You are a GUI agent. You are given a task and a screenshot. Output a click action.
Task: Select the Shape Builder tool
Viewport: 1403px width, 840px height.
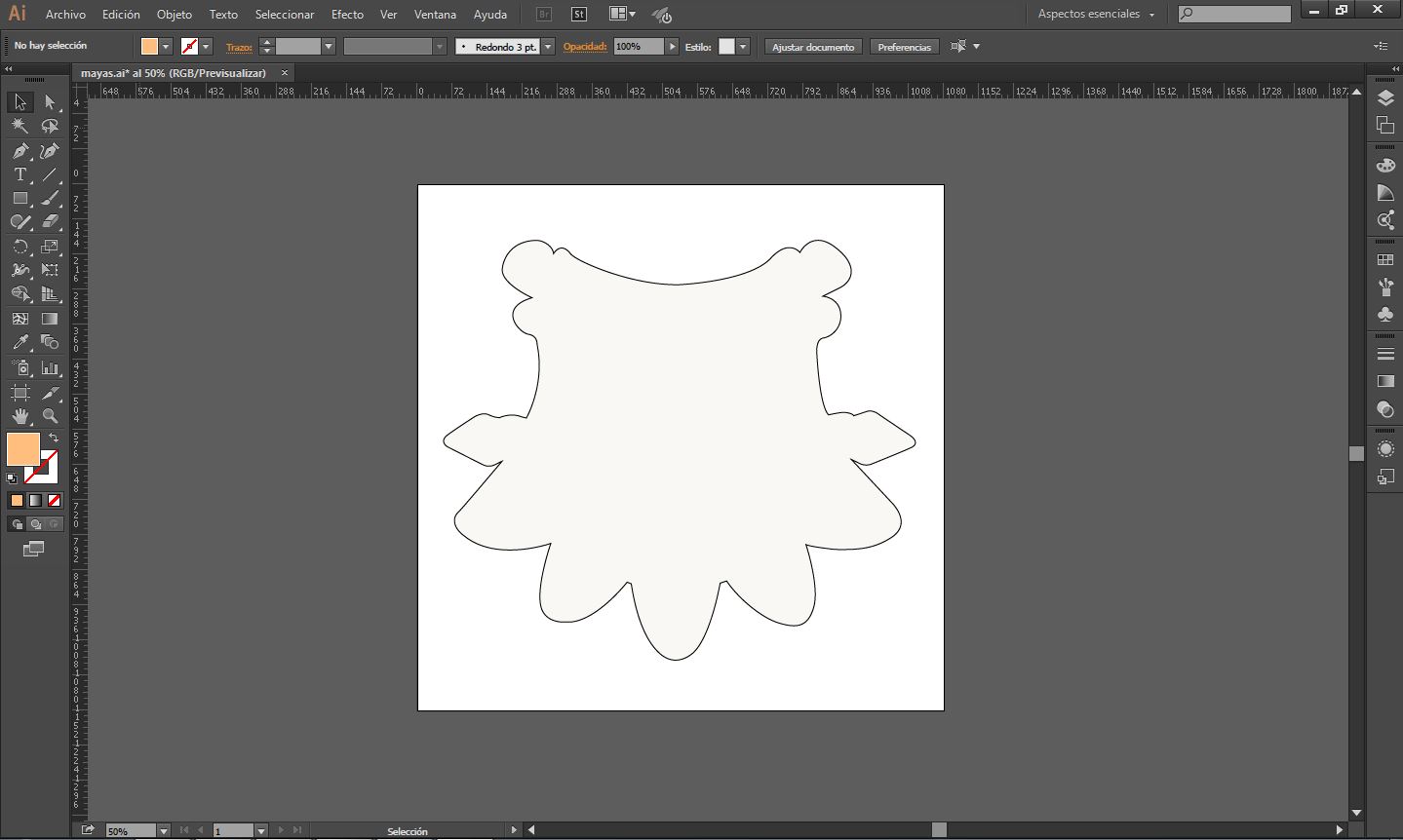coord(19,294)
